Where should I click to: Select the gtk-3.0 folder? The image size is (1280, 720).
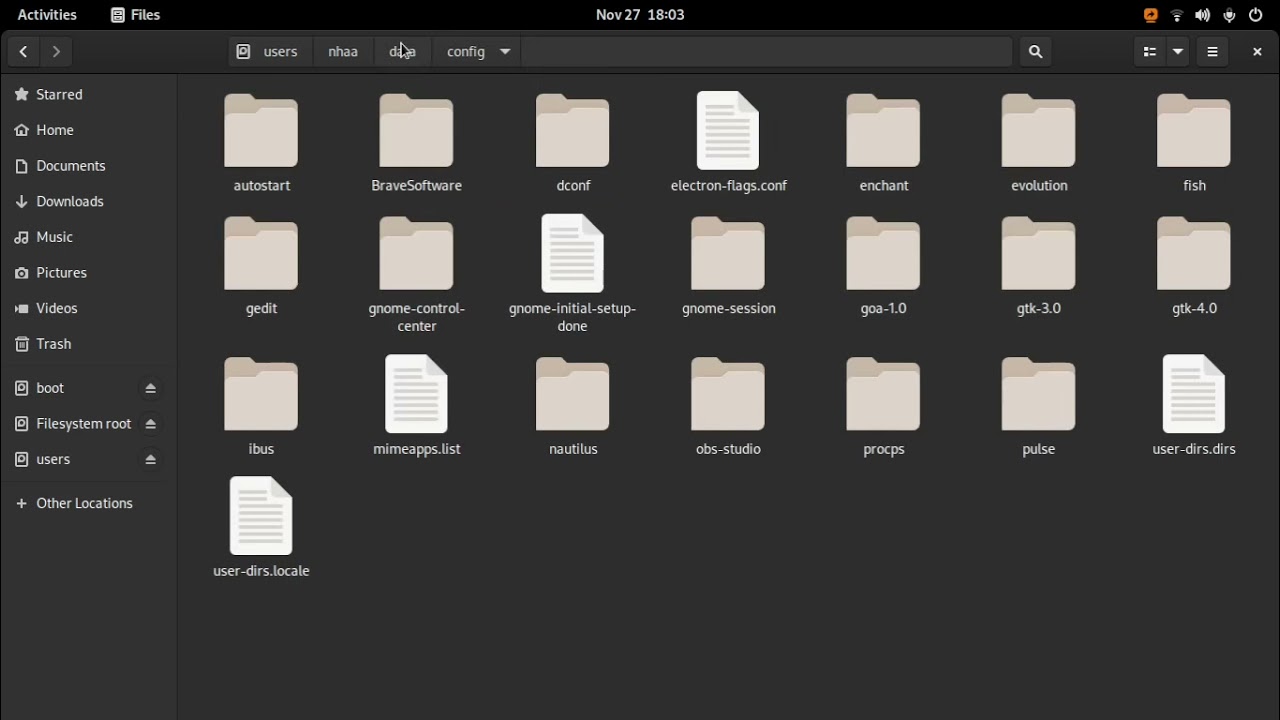pyautogui.click(x=1039, y=265)
